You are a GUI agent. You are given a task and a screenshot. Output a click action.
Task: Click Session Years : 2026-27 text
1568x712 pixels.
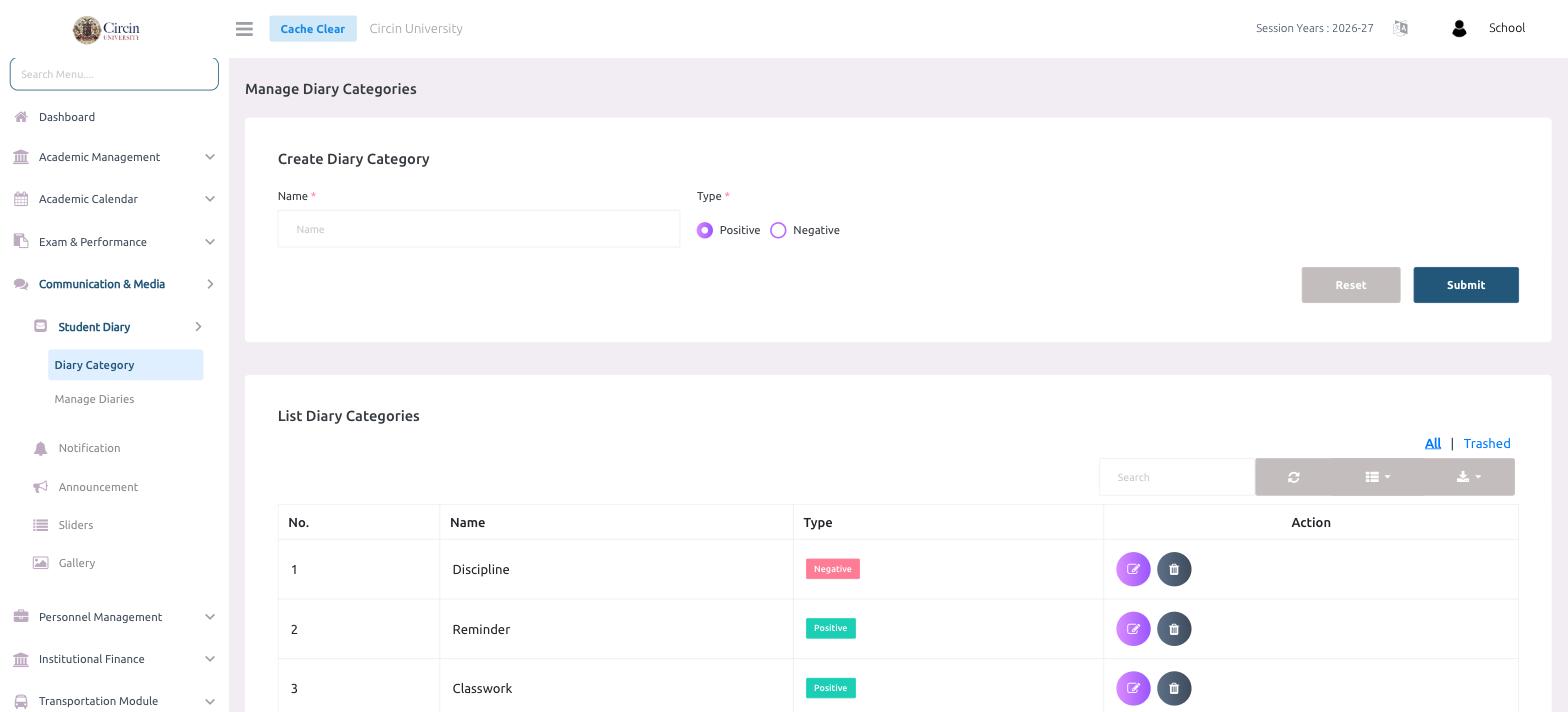pyautogui.click(x=1314, y=28)
